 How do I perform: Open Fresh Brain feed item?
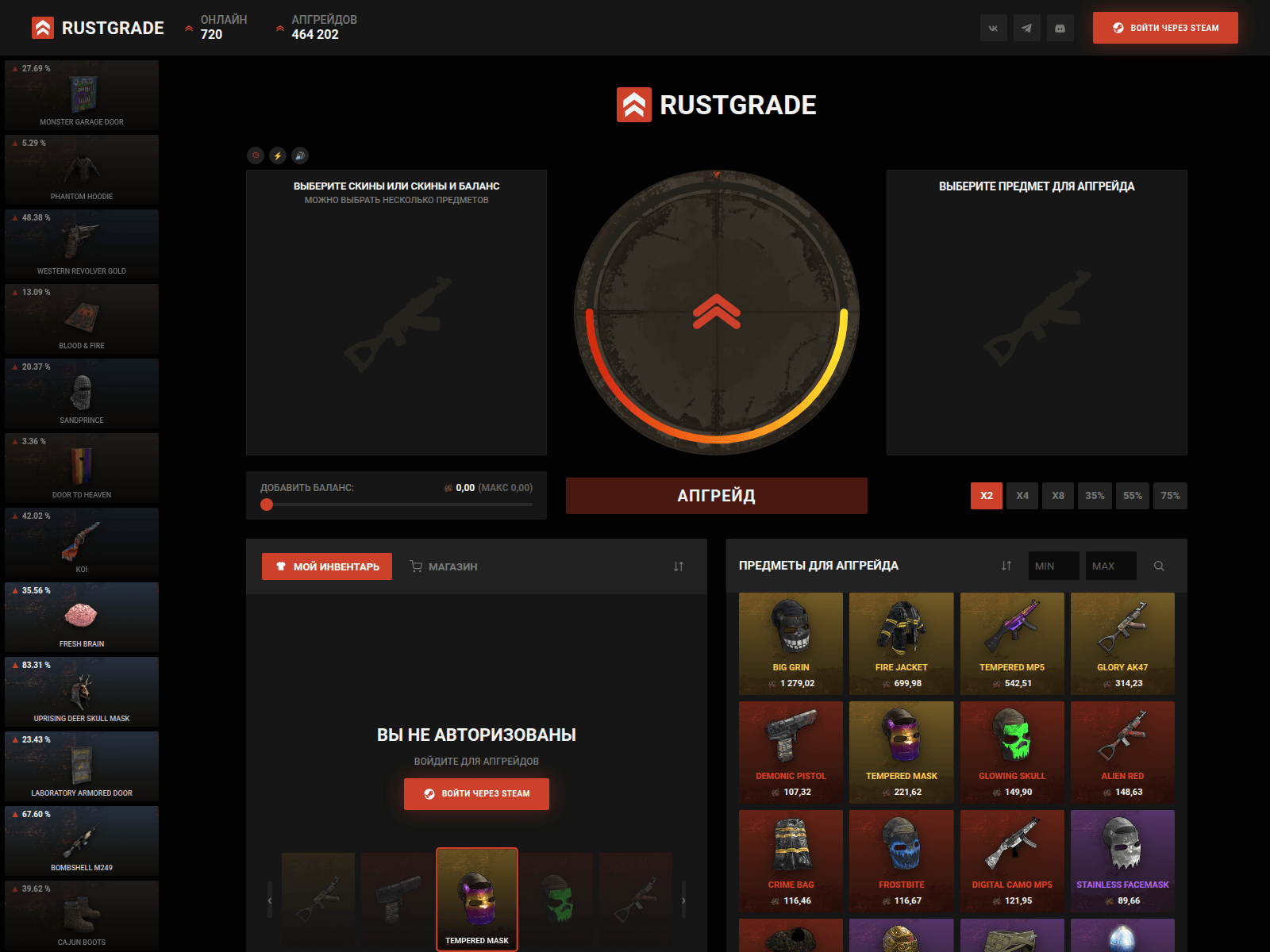click(x=82, y=617)
